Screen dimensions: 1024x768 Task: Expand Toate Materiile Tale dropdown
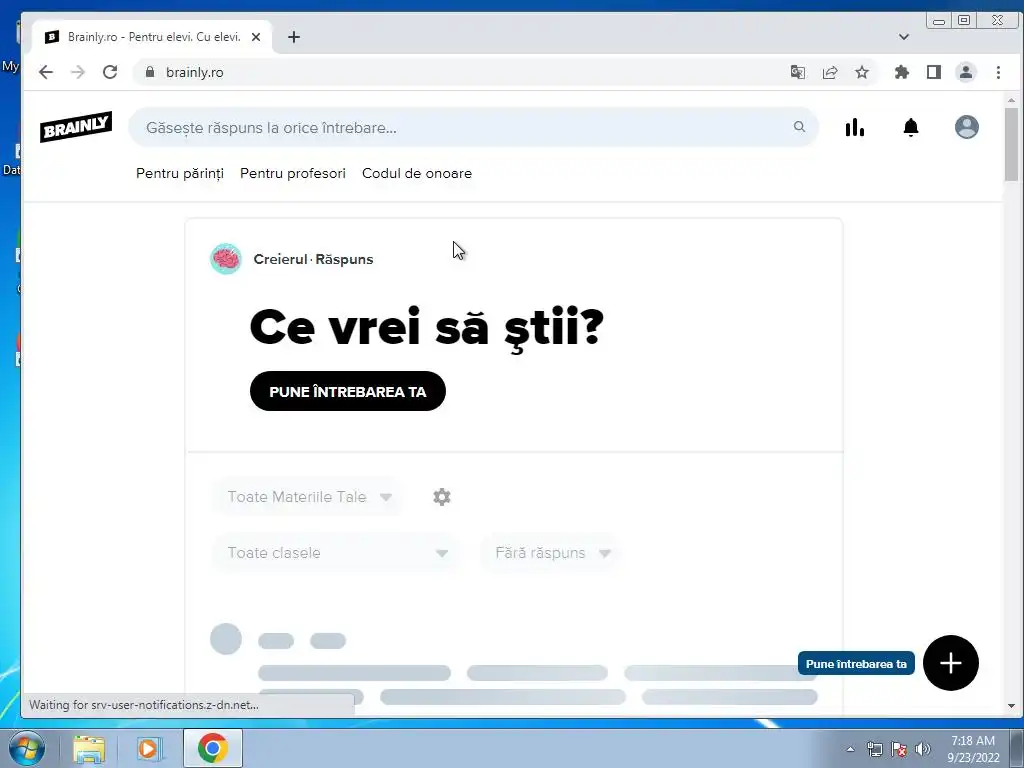click(x=310, y=497)
